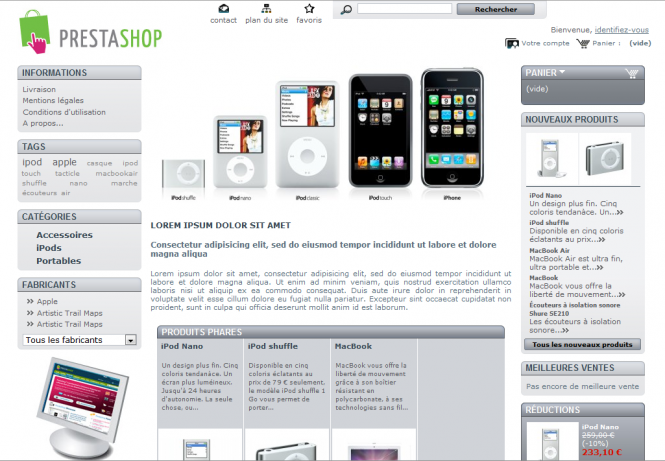
Task: Click Tous les nouveaux produits button
Action: click(582, 344)
